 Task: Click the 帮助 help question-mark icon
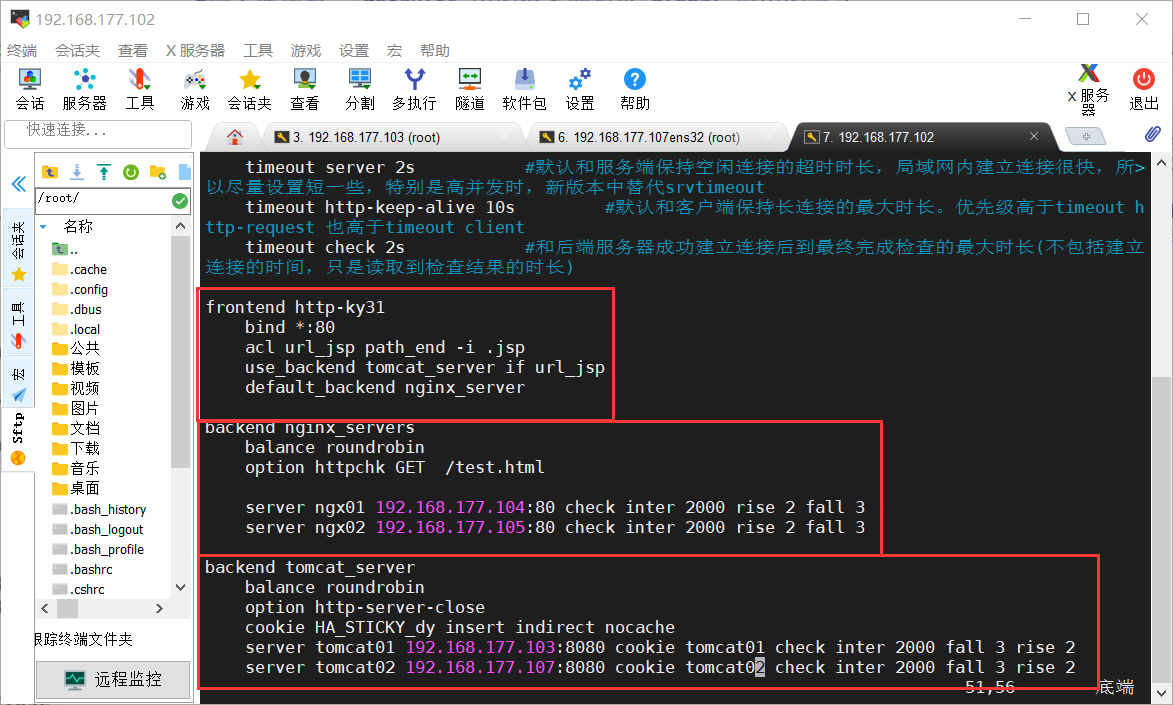click(x=634, y=89)
